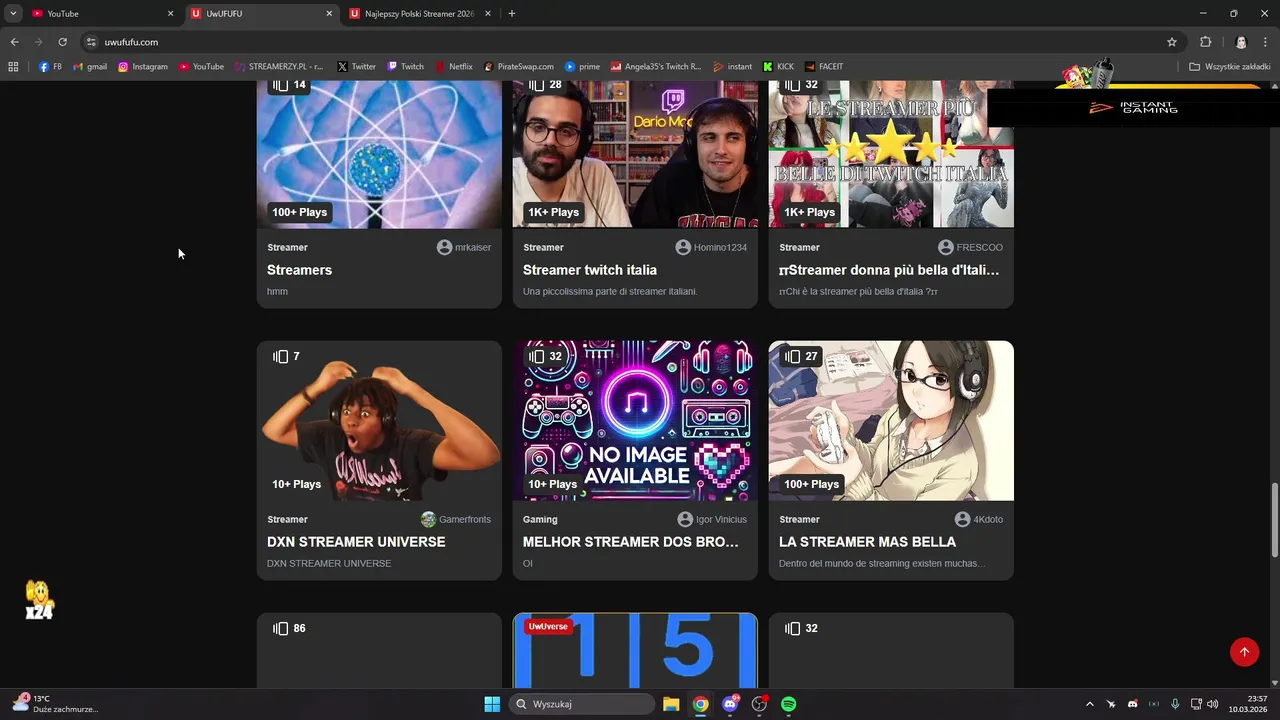Open the prime bookmark
1280x720 pixels.
[583, 67]
